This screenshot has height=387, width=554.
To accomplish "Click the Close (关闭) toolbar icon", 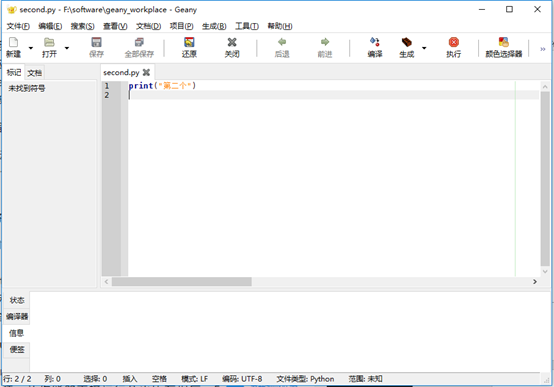I will pyautogui.click(x=232, y=42).
